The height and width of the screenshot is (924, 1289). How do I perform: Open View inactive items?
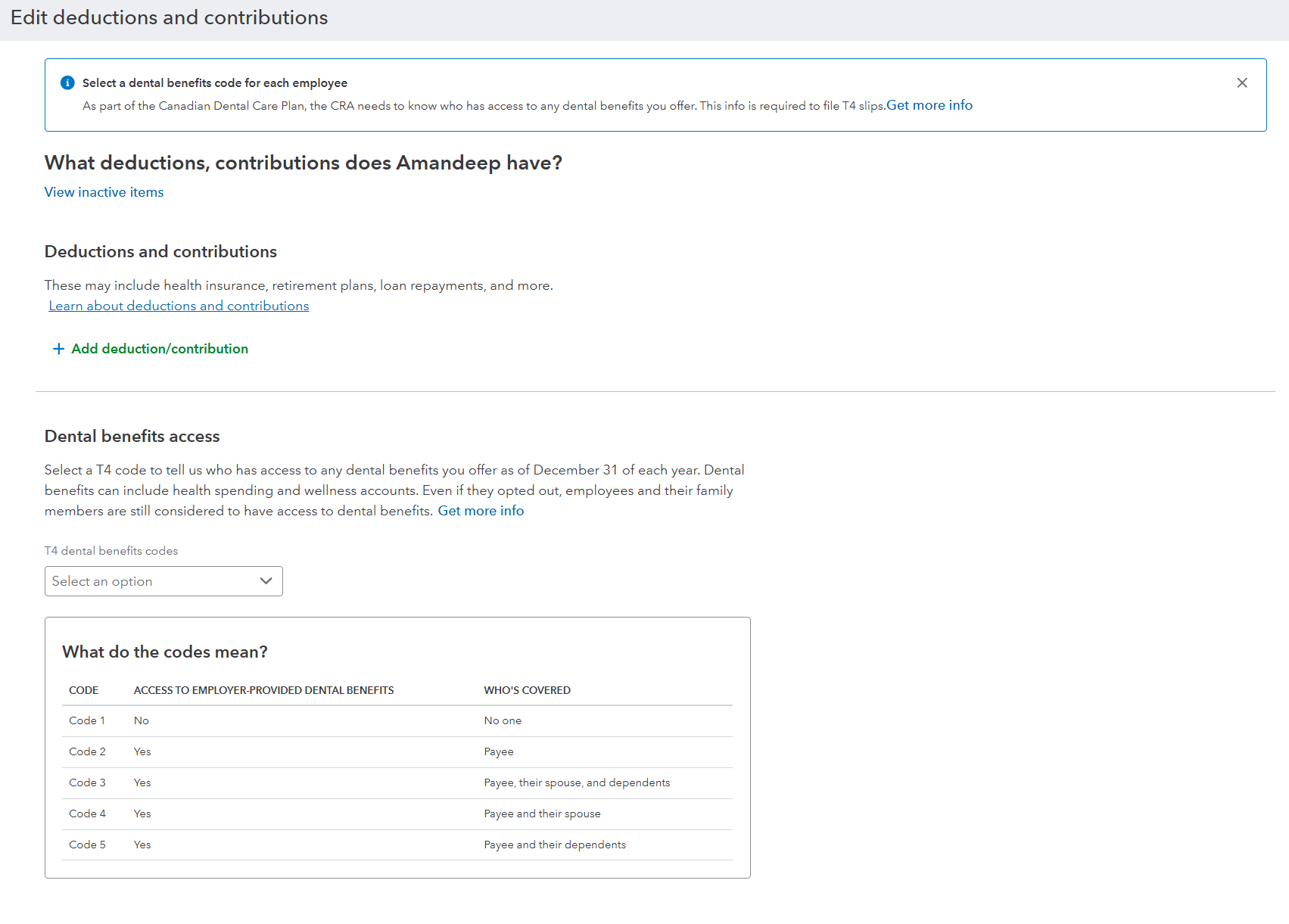pos(104,192)
